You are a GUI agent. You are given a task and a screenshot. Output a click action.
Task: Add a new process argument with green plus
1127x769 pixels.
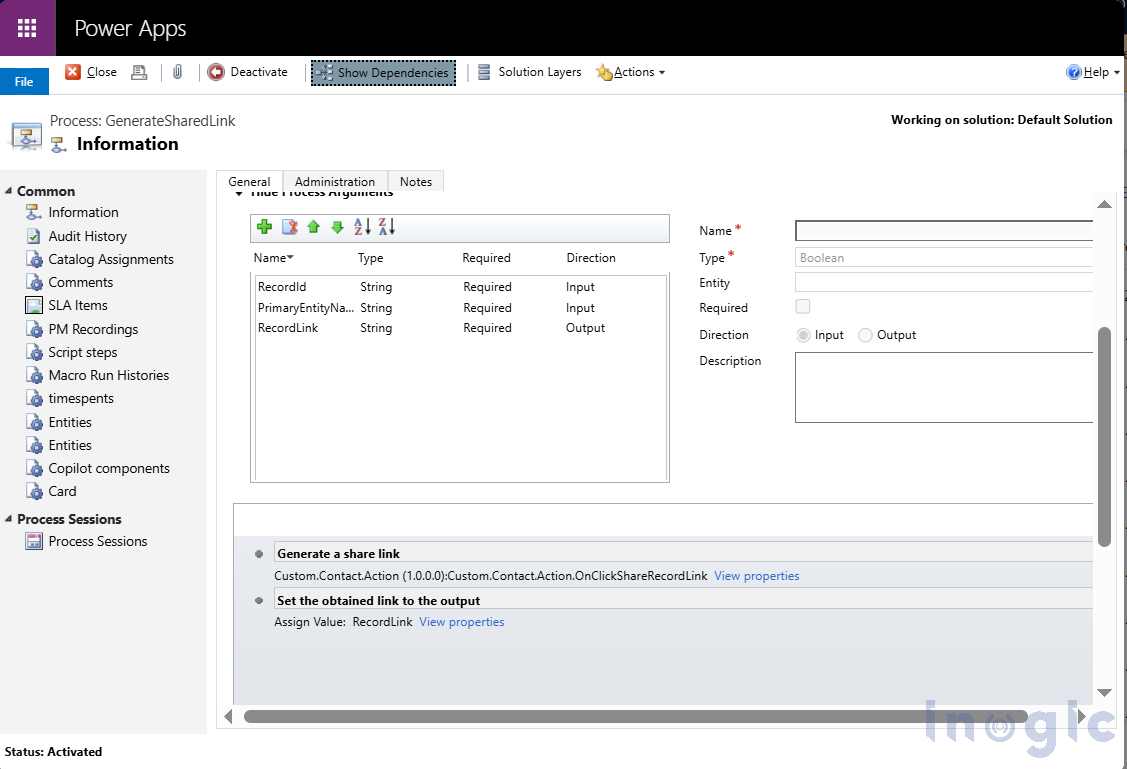(x=264, y=227)
